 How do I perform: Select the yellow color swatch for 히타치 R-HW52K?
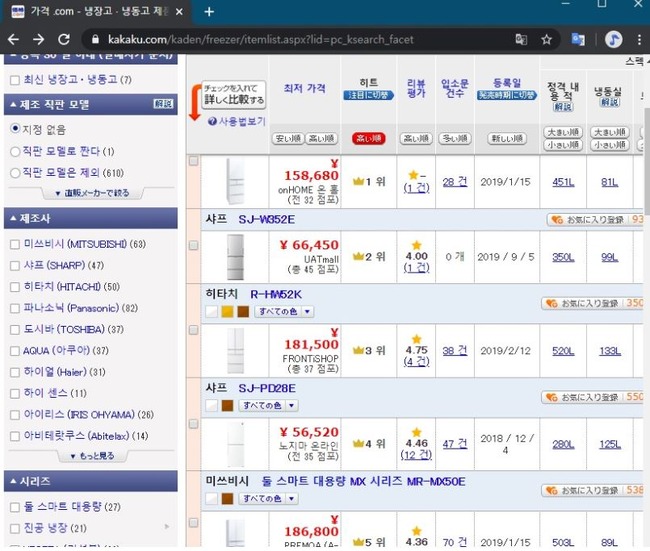[x=227, y=311]
